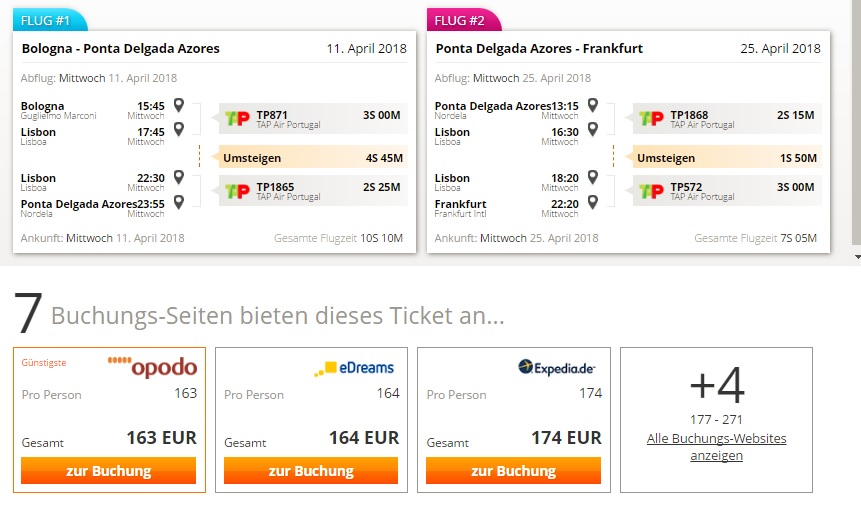861x506 pixels.
Task: Click zur Buchung under Expedia 174 EUR
Action: click(x=513, y=471)
